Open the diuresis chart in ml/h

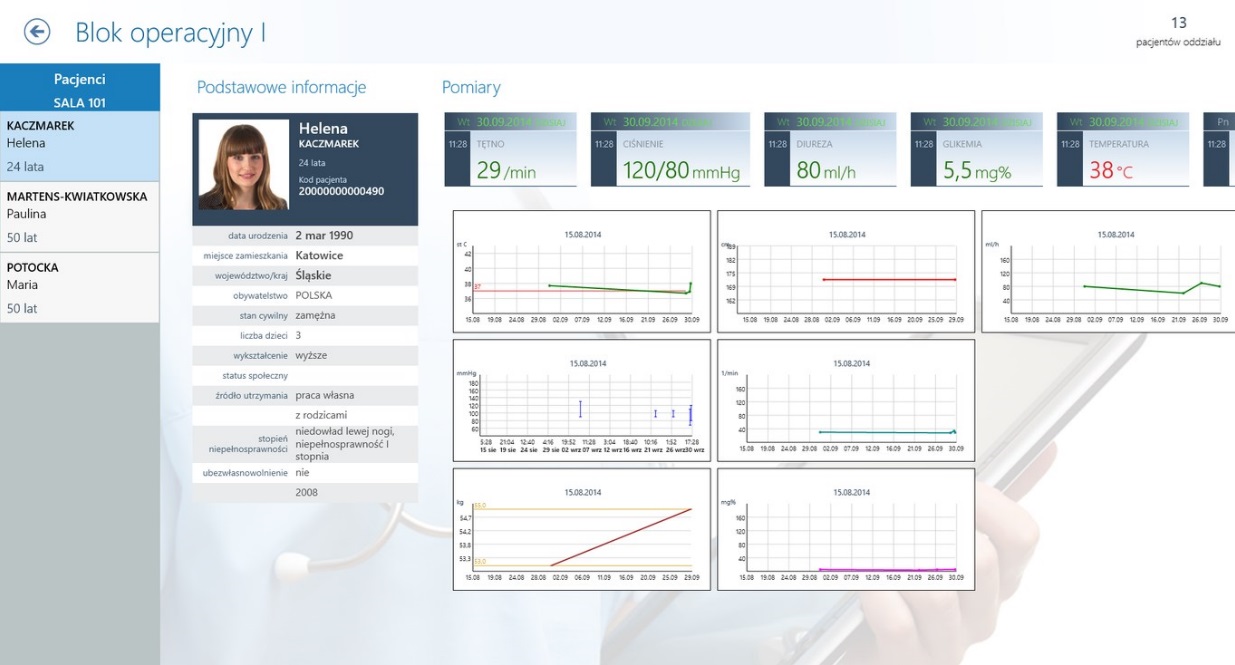[x=1108, y=270]
